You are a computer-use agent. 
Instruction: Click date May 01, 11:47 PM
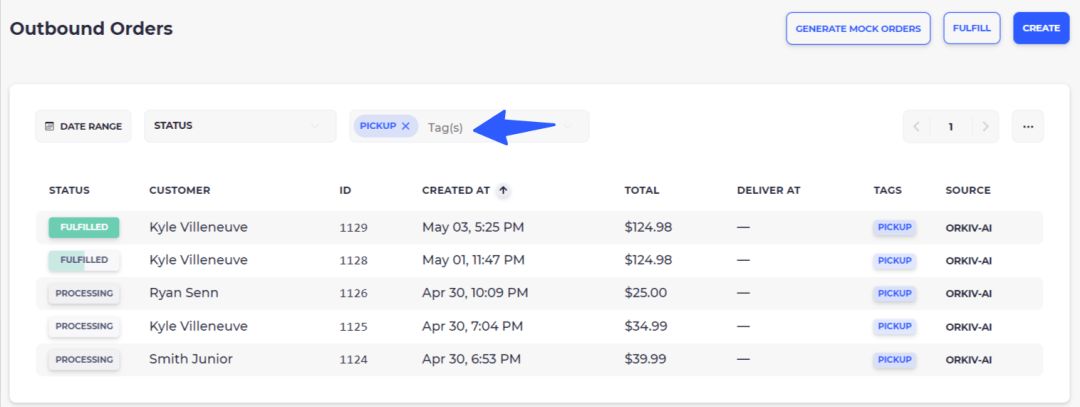(x=473, y=260)
